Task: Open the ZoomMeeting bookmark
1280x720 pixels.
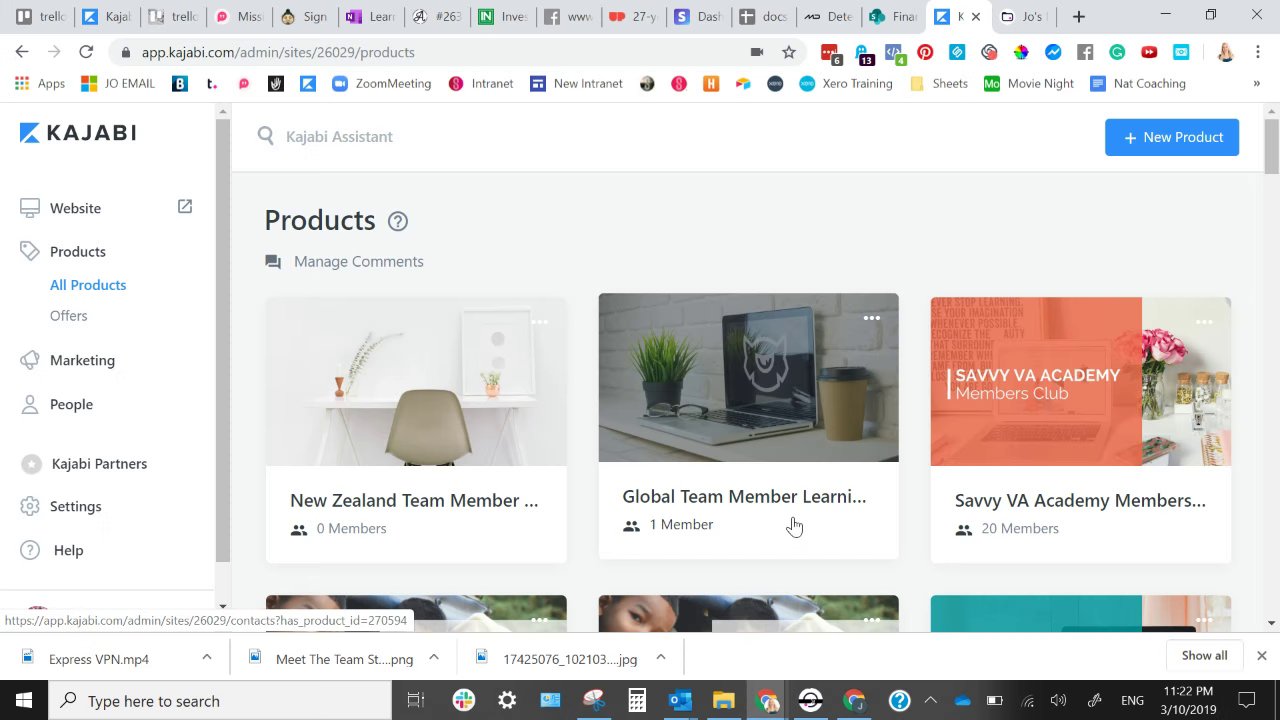Action: coord(381,84)
